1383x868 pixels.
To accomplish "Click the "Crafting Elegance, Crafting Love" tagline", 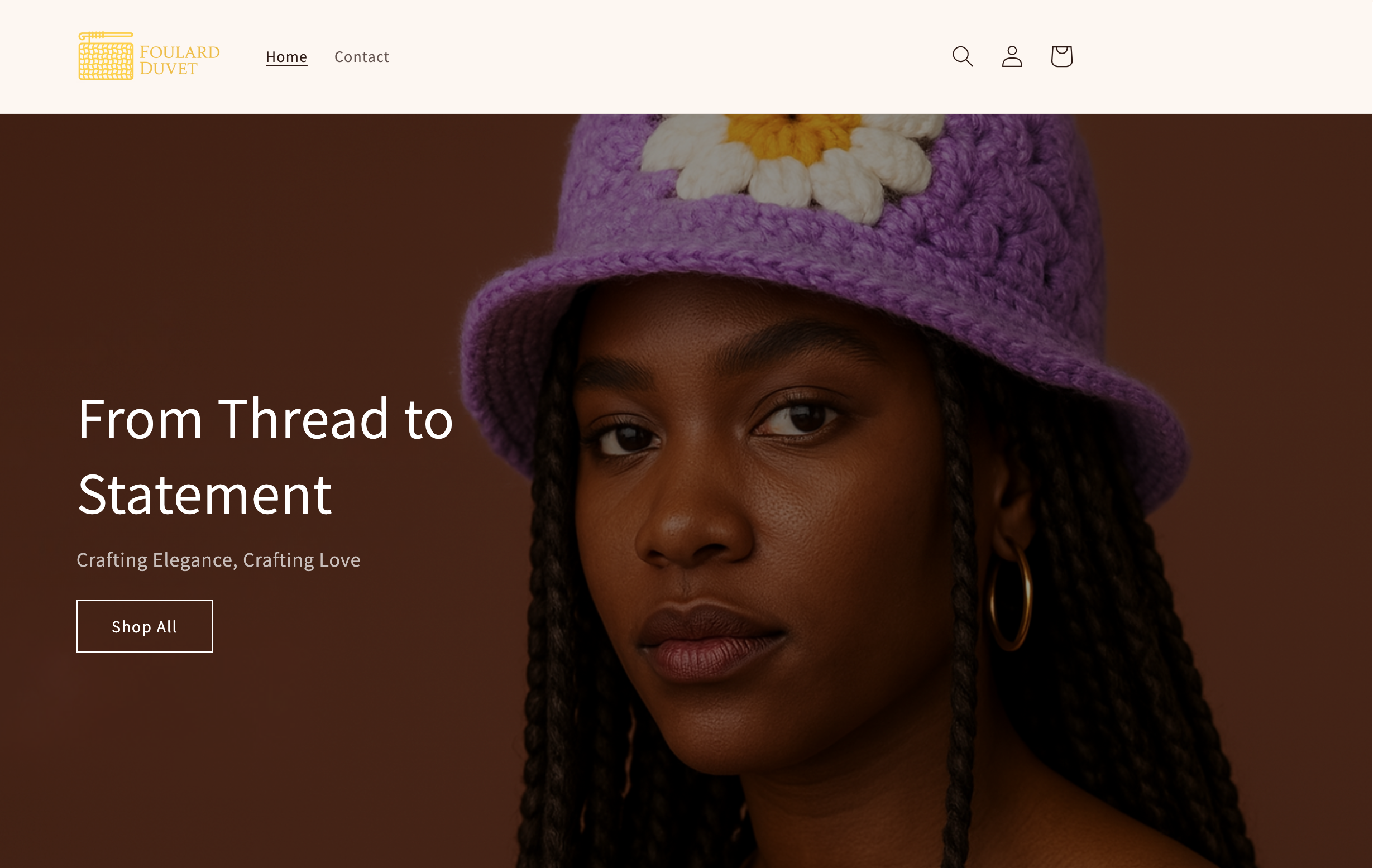I will pyautogui.click(x=218, y=559).
